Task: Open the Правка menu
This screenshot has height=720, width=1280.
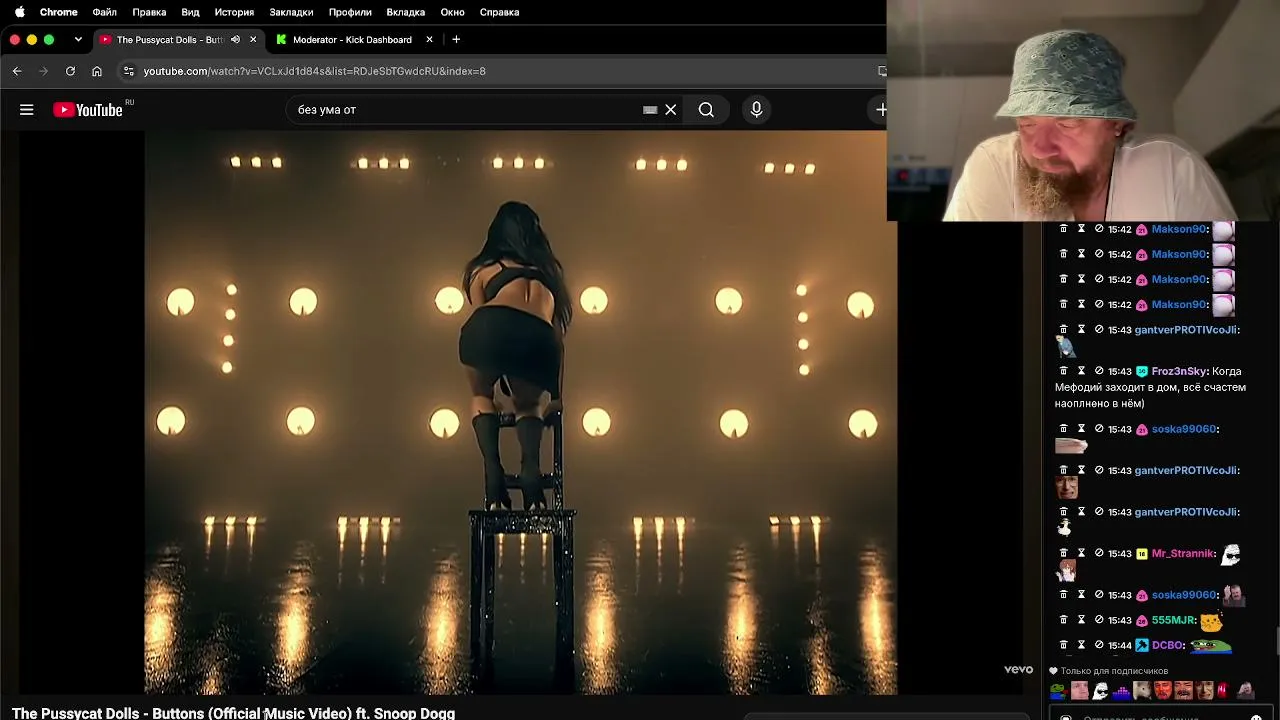Action: click(x=149, y=12)
